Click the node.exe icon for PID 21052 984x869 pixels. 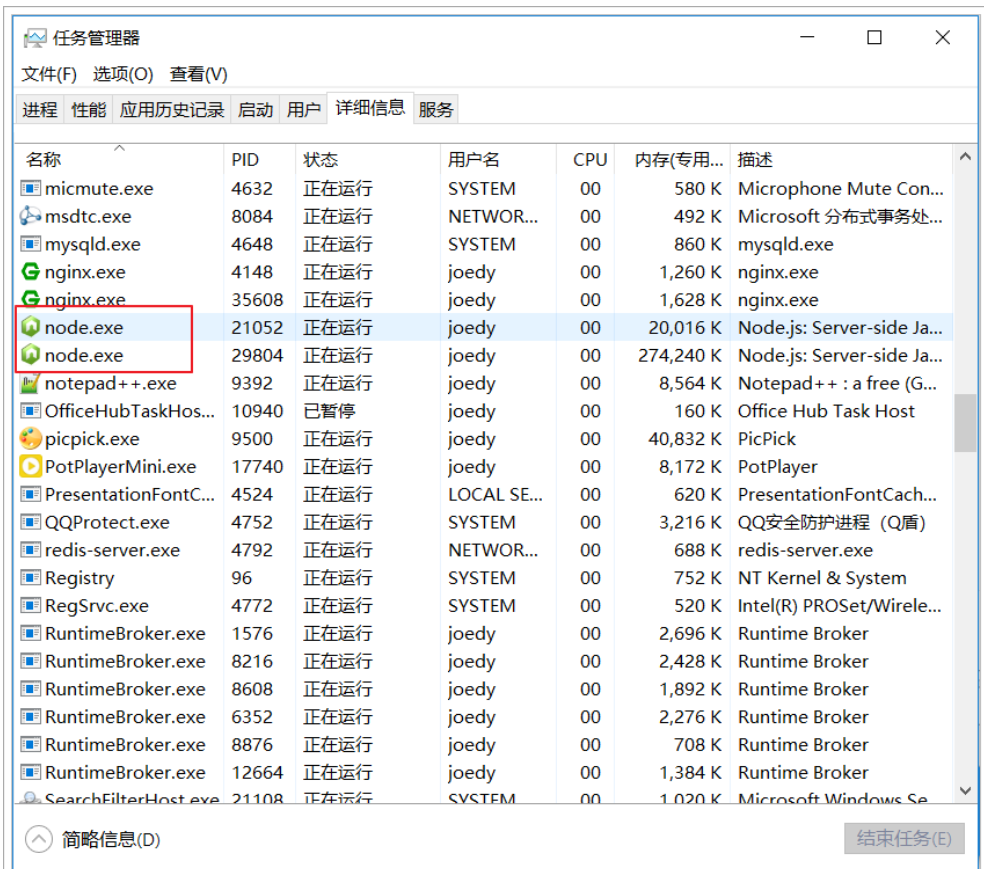[31, 327]
